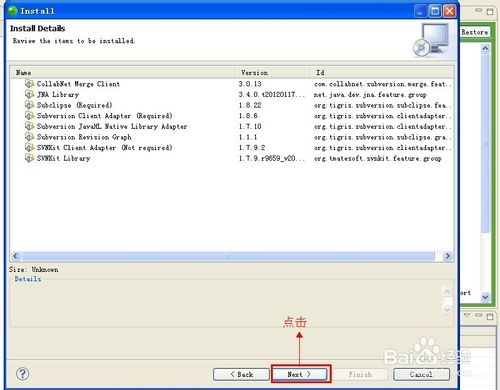Screen dimensions: 500x390
Task: Maximize the background Eclipse view panel
Action: pyautogui.click(x=490, y=12)
